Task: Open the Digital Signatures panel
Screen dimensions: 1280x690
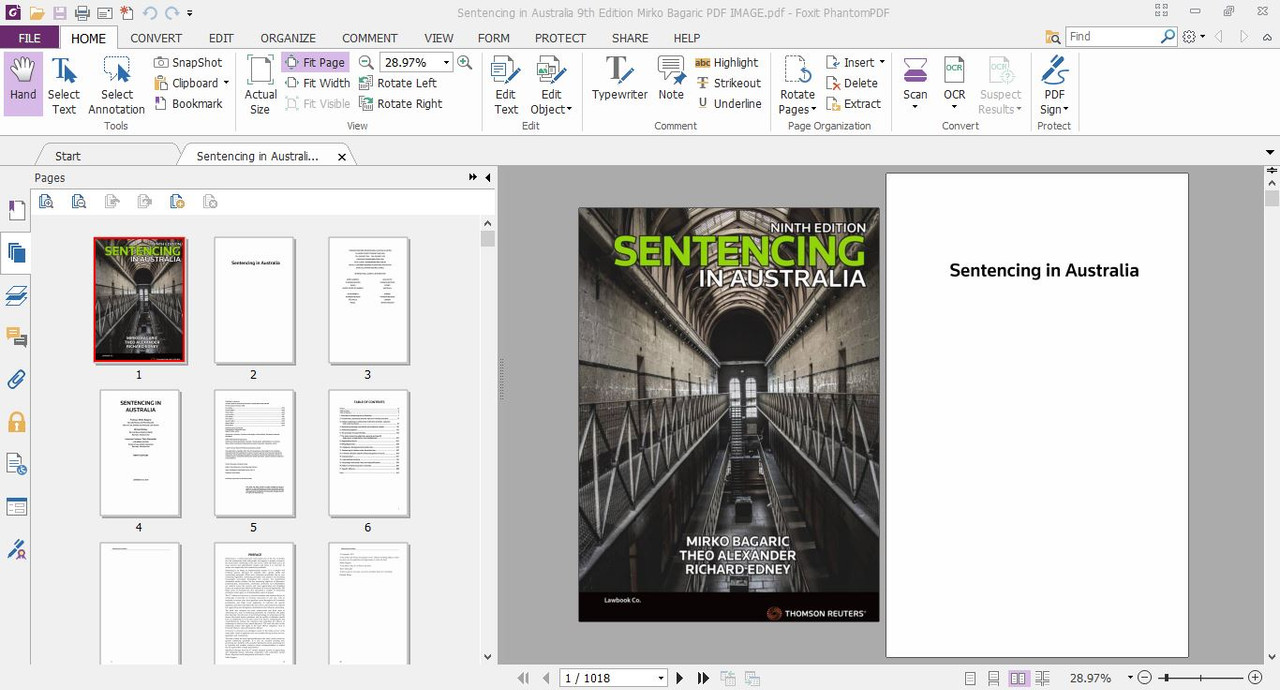Action: coord(16,549)
